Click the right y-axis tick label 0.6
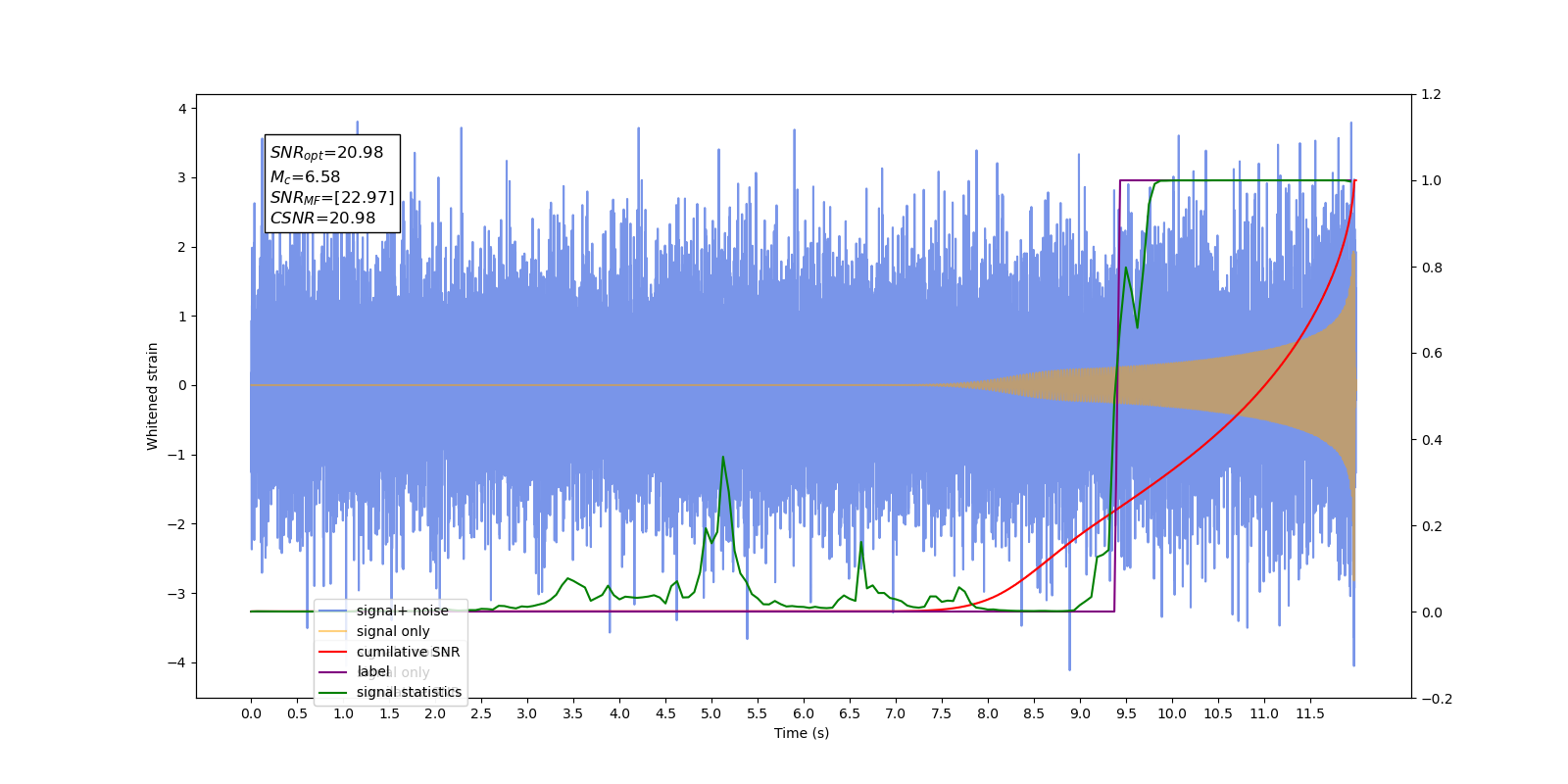 click(x=1431, y=354)
